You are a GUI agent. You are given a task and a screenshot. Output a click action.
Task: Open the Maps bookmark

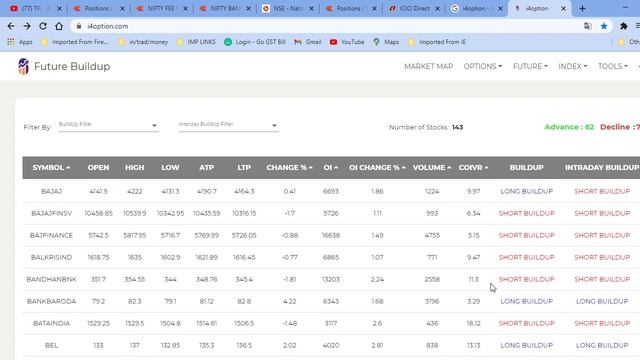click(x=386, y=42)
